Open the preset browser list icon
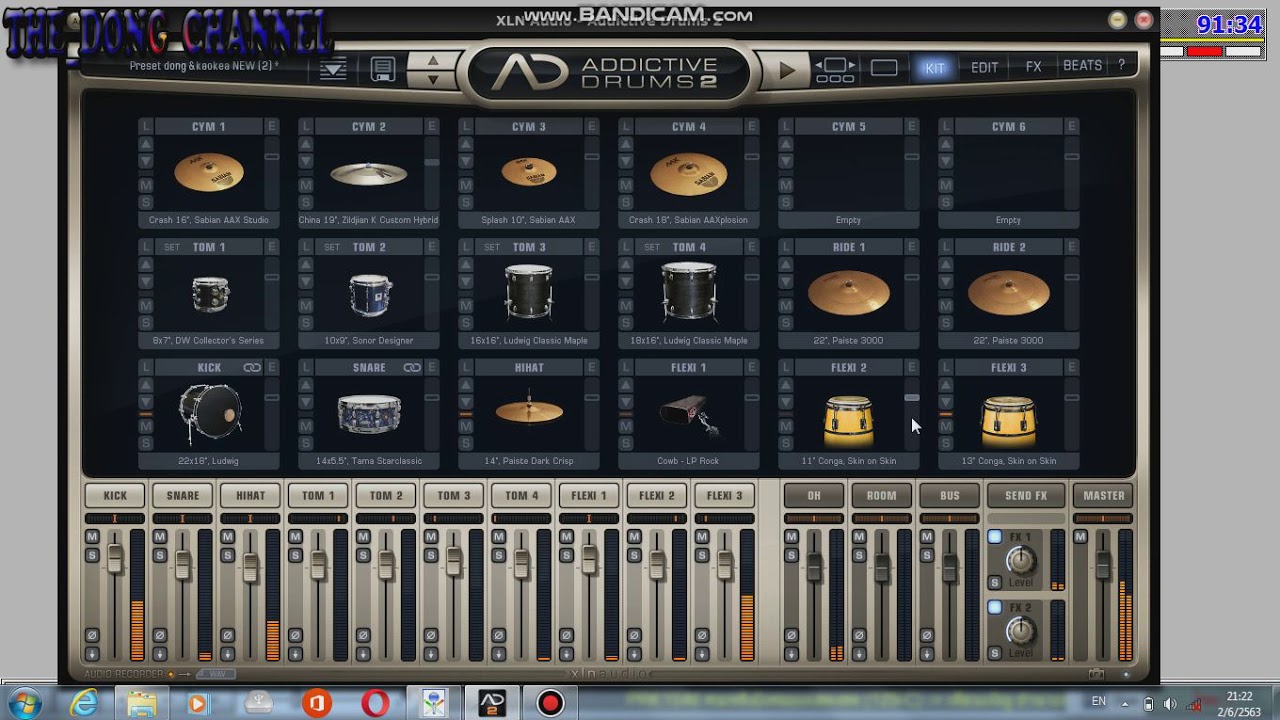The height and width of the screenshot is (720, 1280). click(333, 69)
